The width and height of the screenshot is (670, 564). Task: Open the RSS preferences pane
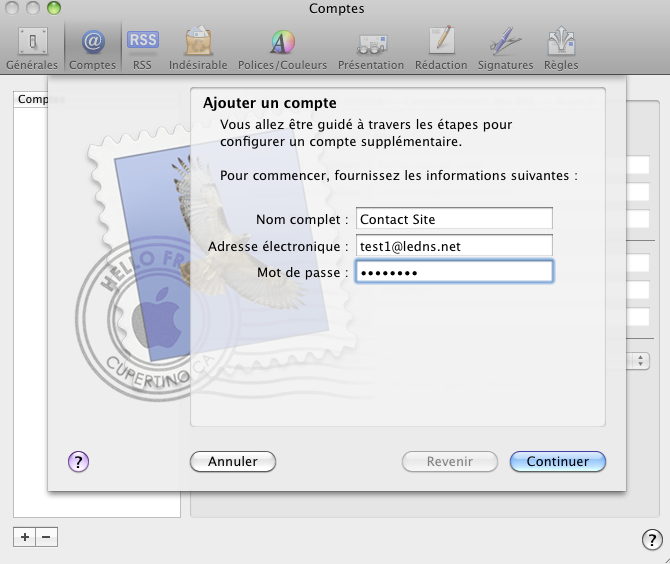[x=142, y=48]
